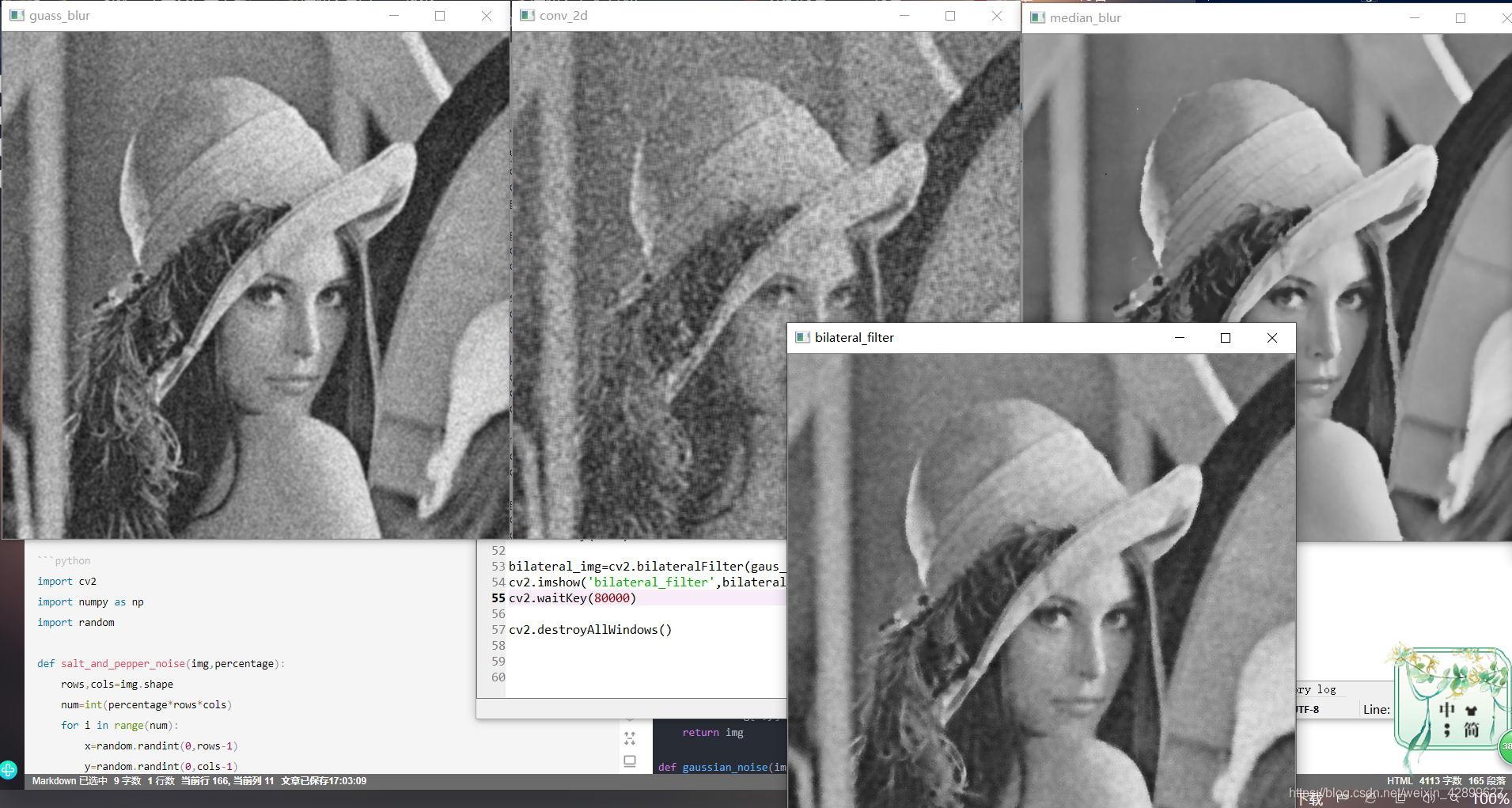
Task: Click the 'import cv2' code line
Action: pos(66,581)
